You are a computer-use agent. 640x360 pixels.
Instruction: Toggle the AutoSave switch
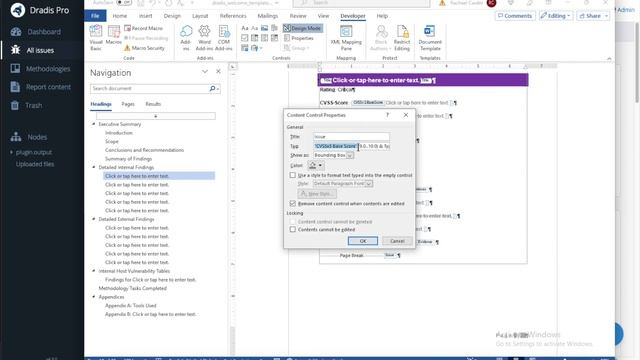click(124, 2)
